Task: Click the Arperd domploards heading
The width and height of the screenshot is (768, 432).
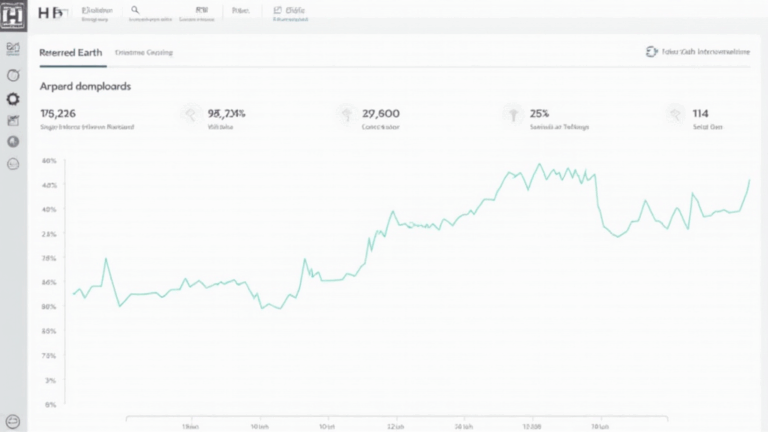Action: (x=85, y=86)
